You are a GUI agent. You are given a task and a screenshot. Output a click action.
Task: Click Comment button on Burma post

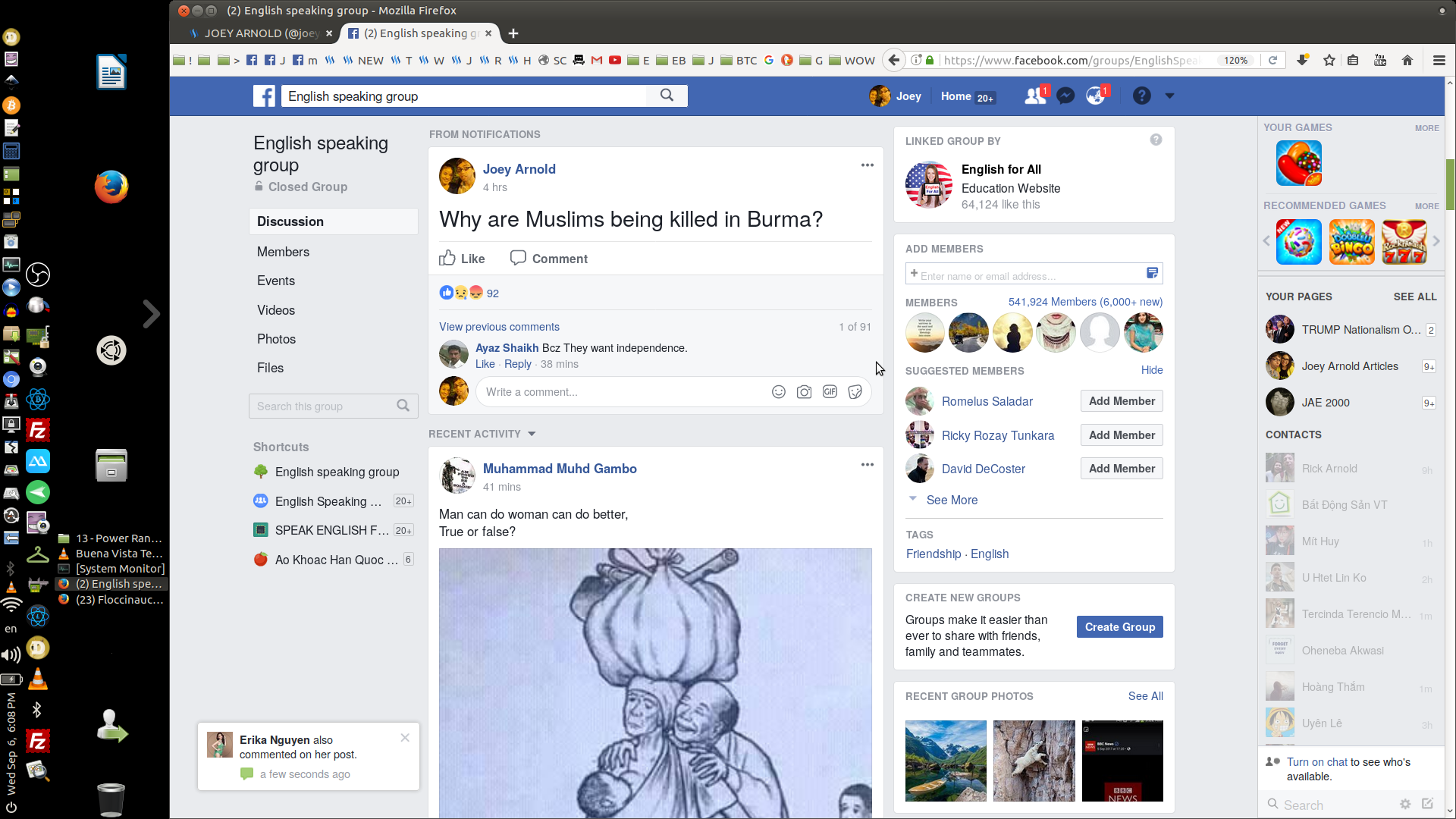point(549,259)
